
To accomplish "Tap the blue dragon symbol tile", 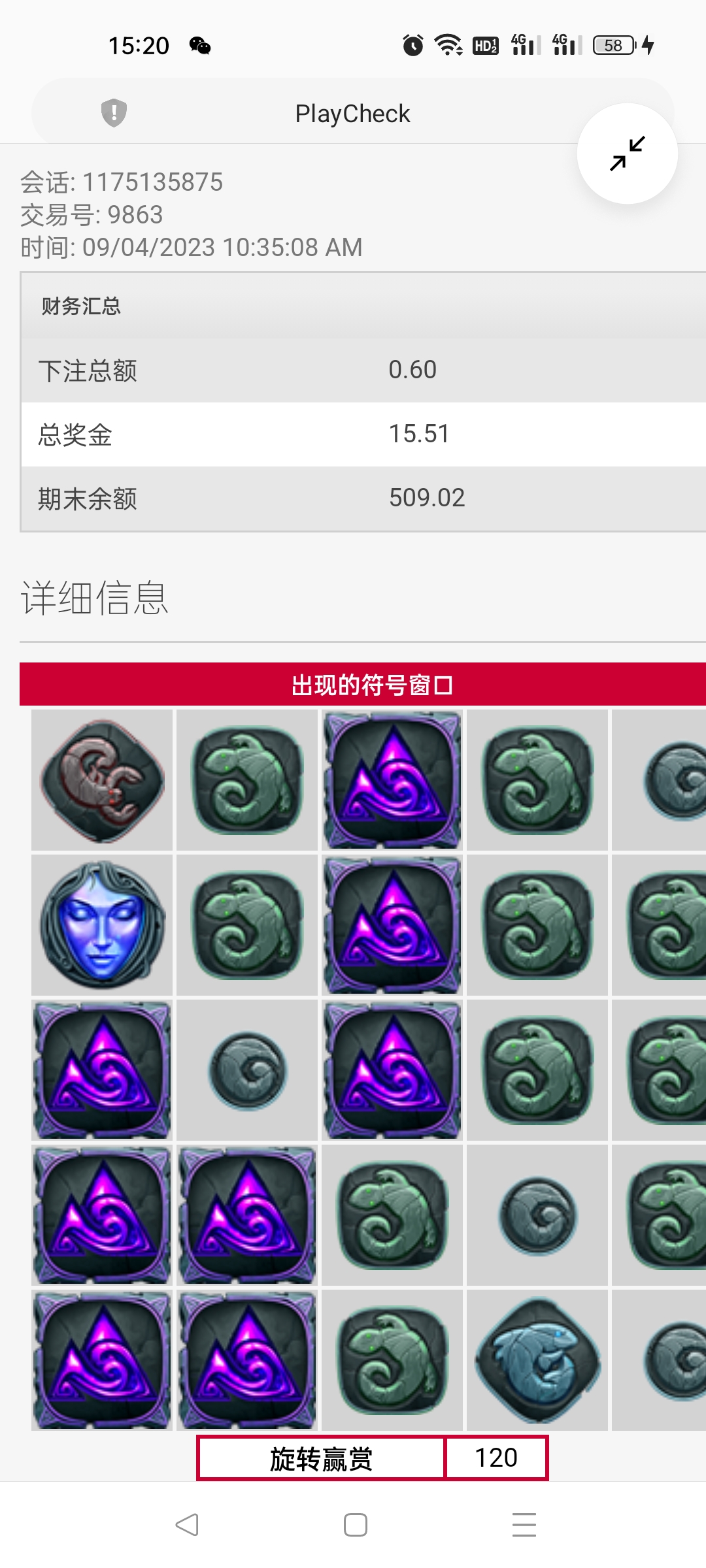I will click(537, 1360).
